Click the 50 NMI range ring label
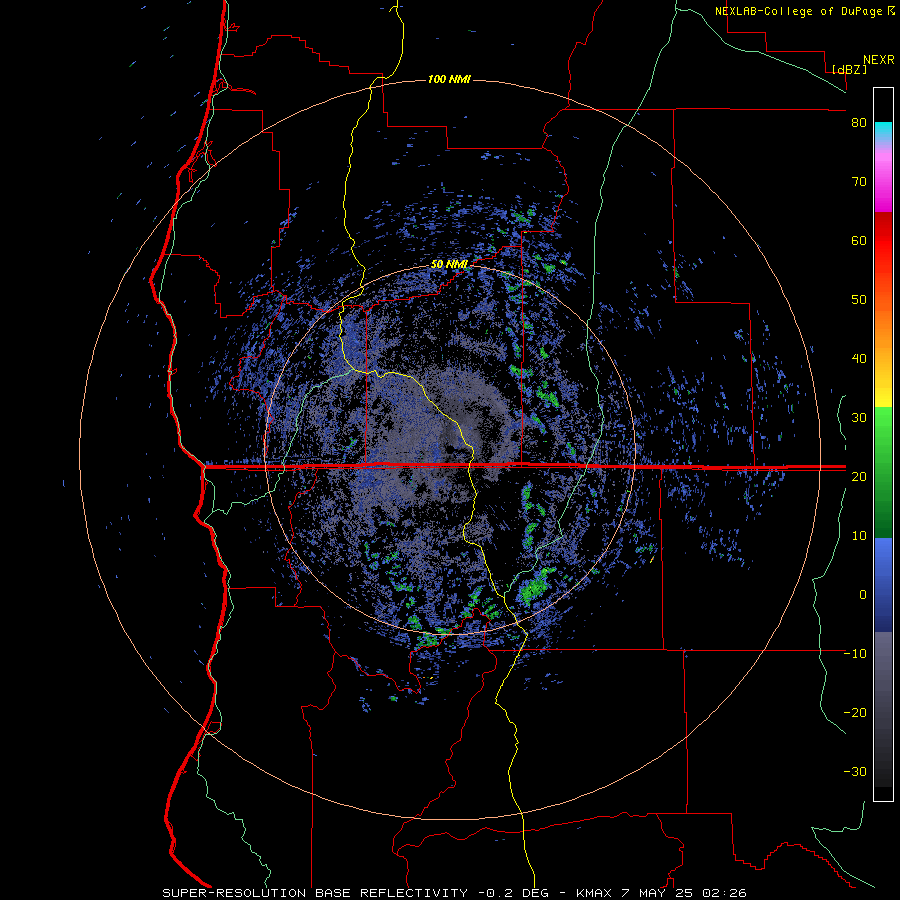Viewport: 900px width, 900px height. pos(449,264)
